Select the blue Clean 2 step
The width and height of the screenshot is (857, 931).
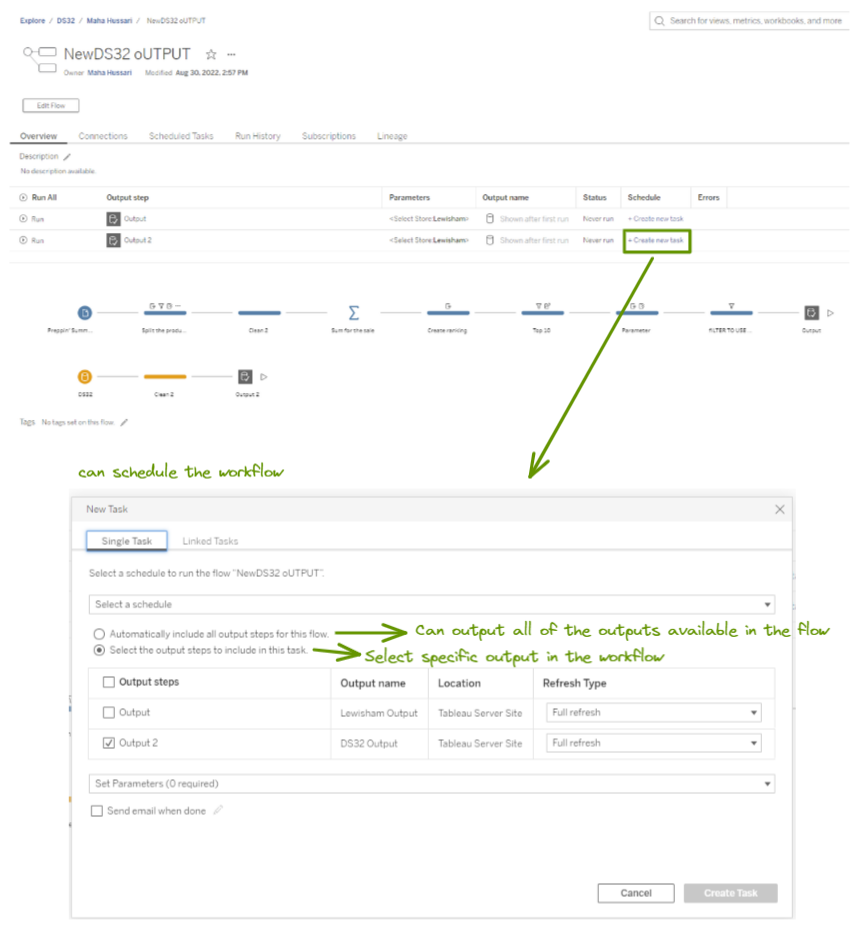click(259, 313)
